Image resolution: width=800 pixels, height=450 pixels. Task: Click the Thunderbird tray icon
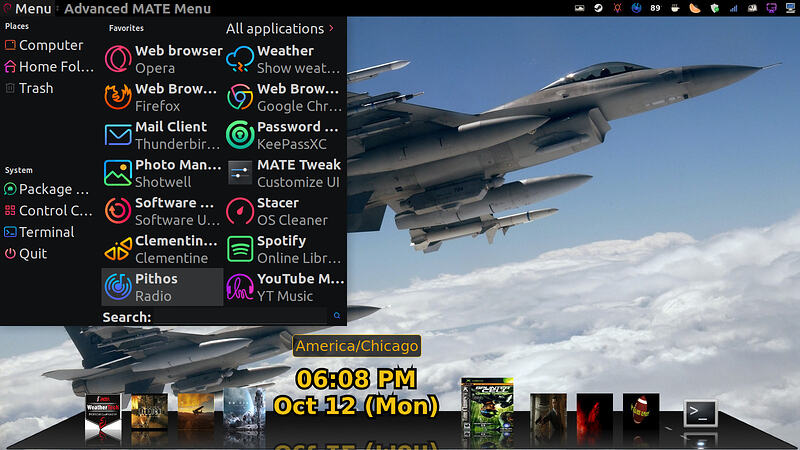coord(636,8)
